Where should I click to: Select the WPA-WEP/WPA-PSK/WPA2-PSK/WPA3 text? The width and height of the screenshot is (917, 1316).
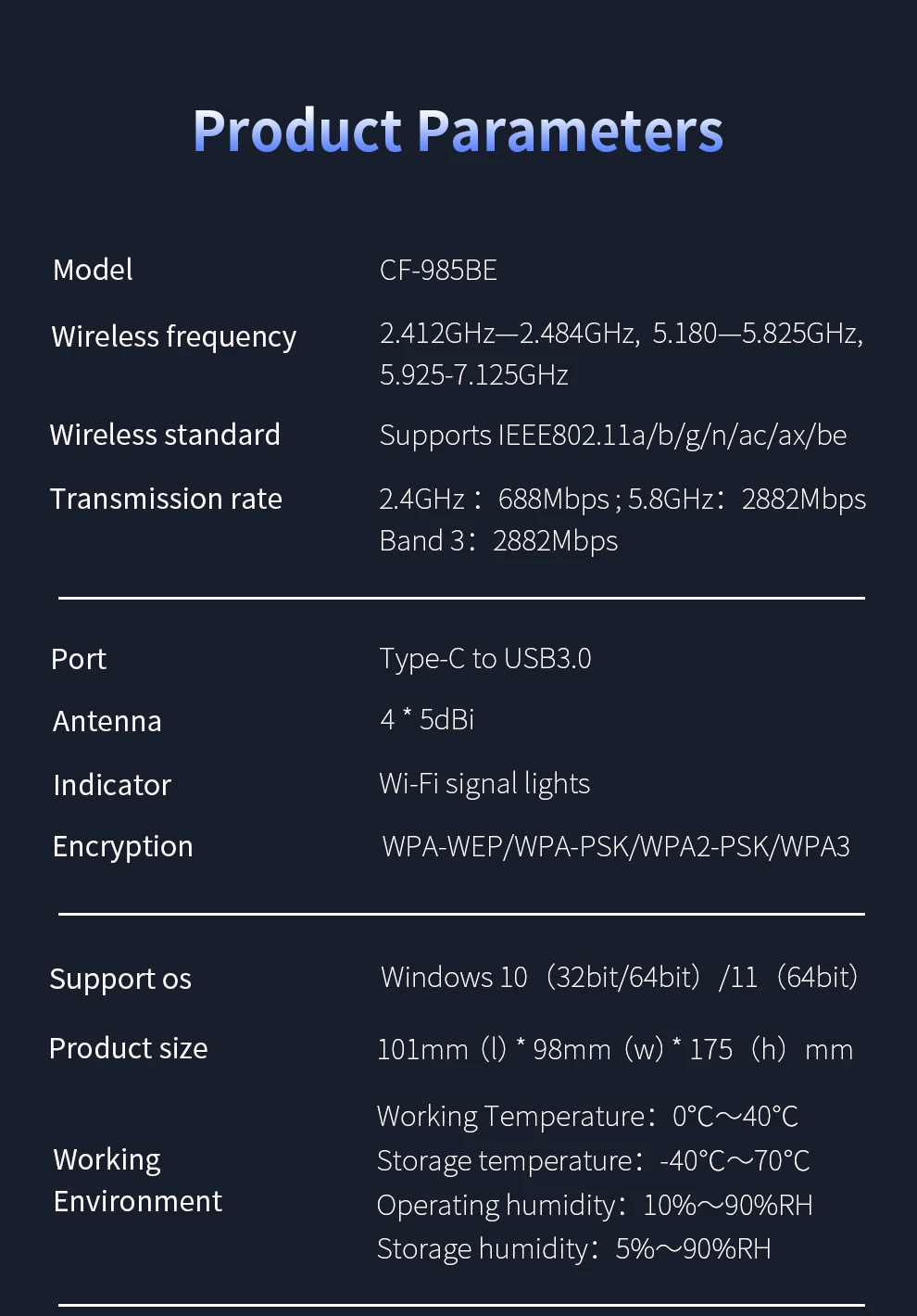coord(616,846)
